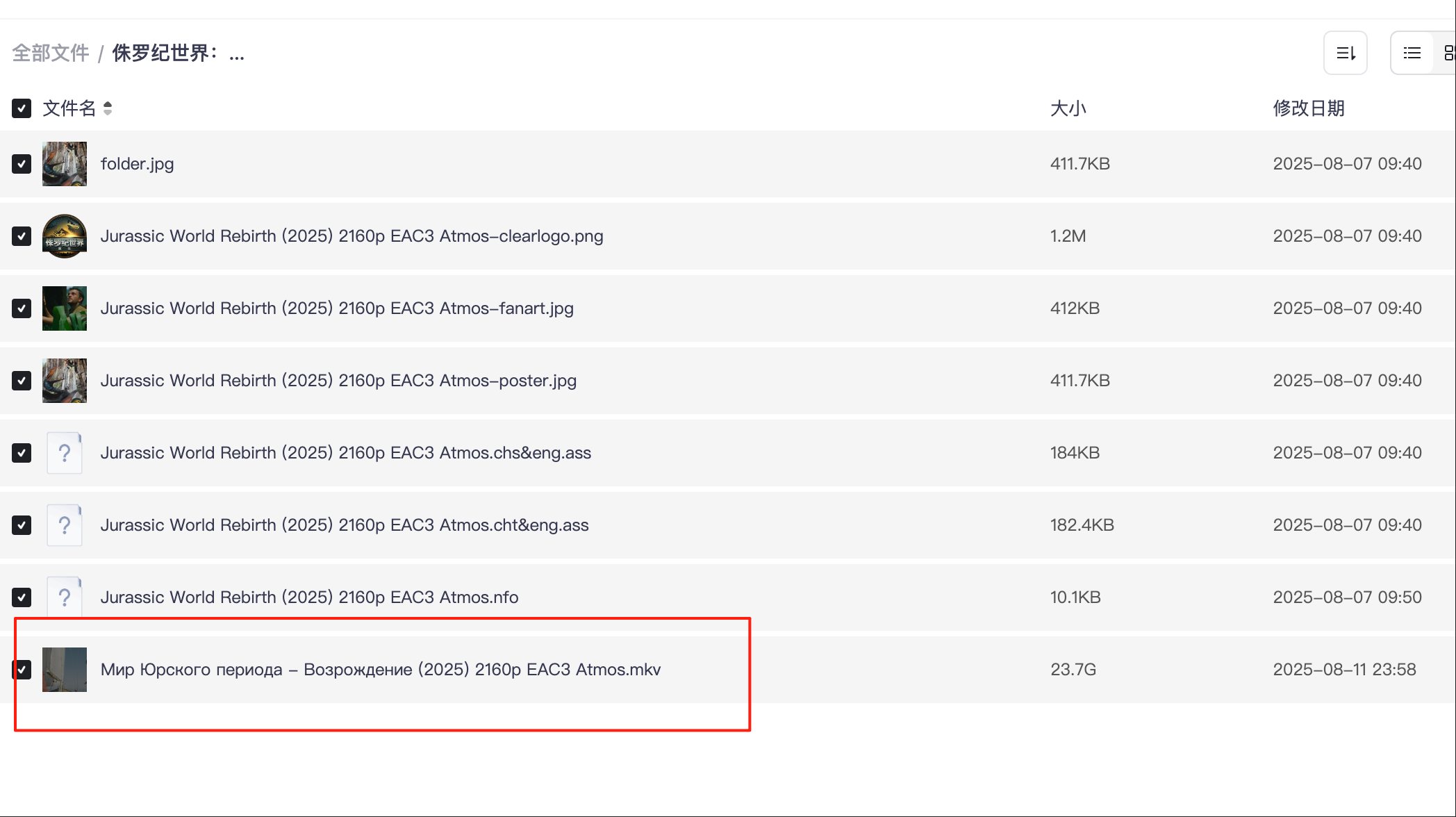Open the unknown-file icon for the .nfo file
The image size is (1456, 817).
(x=65, y=597)
